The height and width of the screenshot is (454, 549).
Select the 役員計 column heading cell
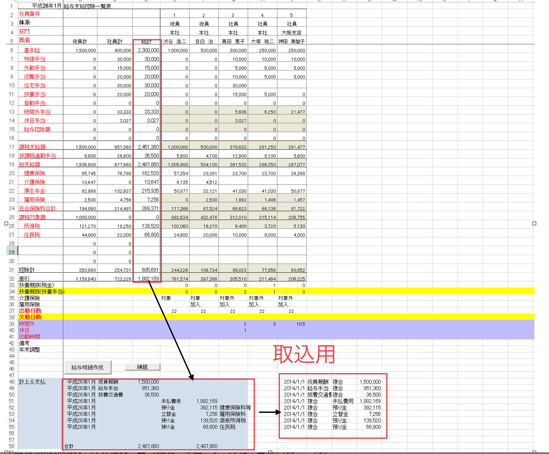pos(80,41)
